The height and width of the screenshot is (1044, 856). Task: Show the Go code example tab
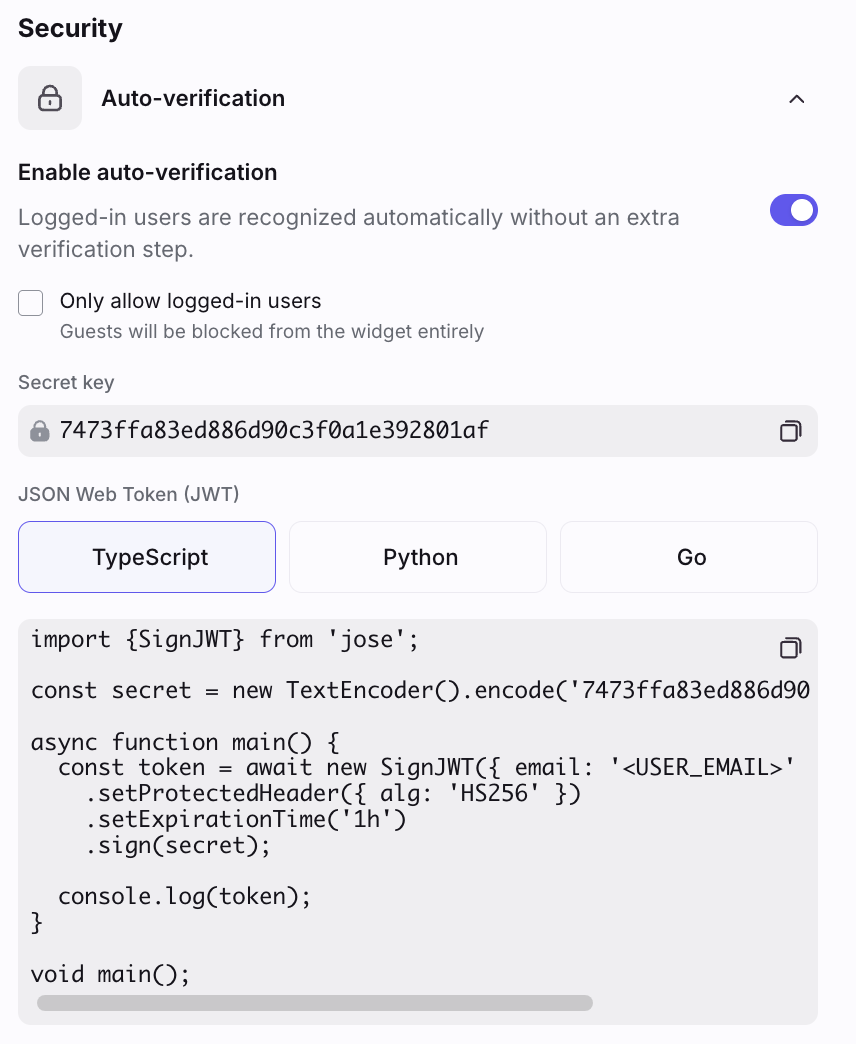tap(689, 557)
